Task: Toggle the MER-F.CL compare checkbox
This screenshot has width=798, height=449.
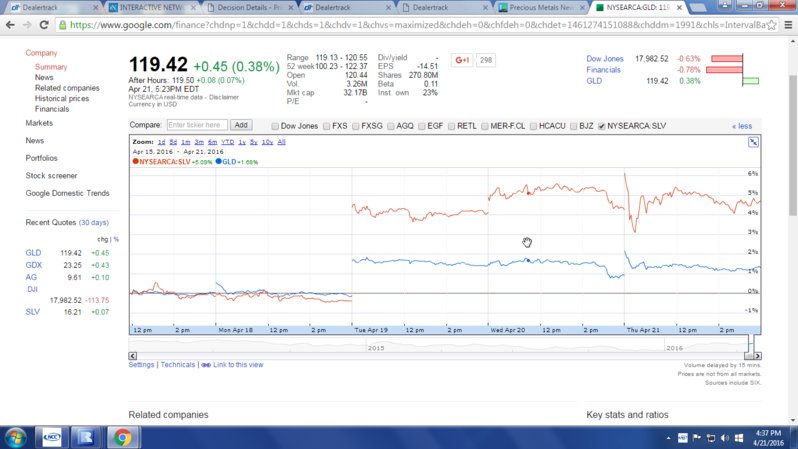Action: point(484,126)
